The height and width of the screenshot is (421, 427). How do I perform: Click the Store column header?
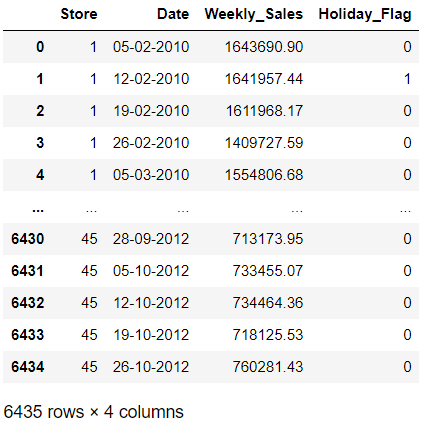79,14
